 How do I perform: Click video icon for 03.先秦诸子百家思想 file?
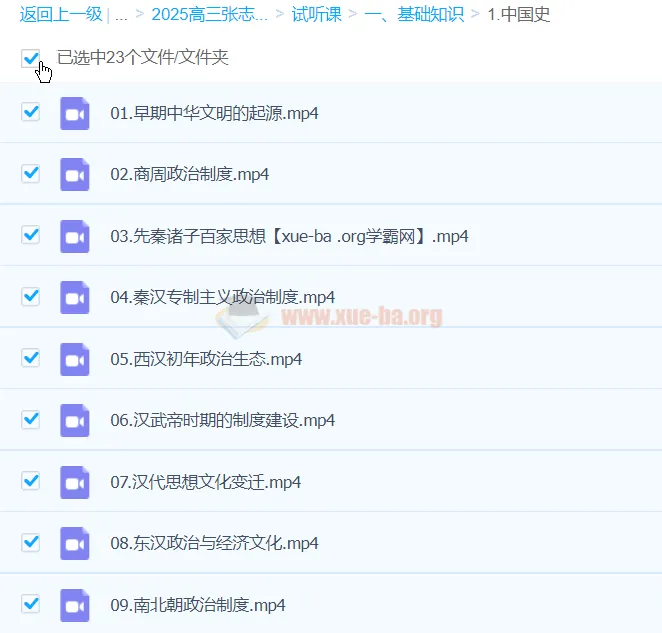[75, 236]
